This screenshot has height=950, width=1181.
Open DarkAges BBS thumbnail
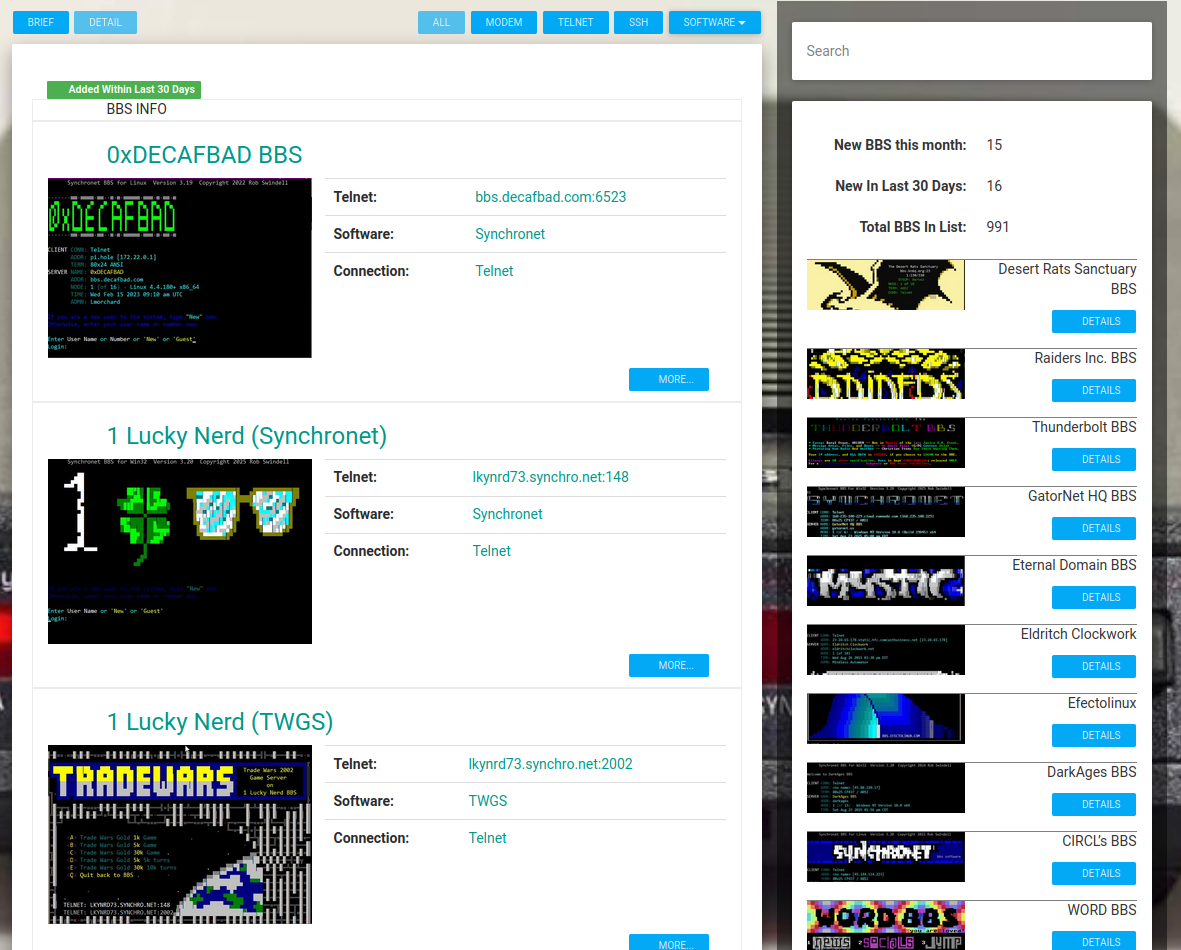[x=886, y=788]
